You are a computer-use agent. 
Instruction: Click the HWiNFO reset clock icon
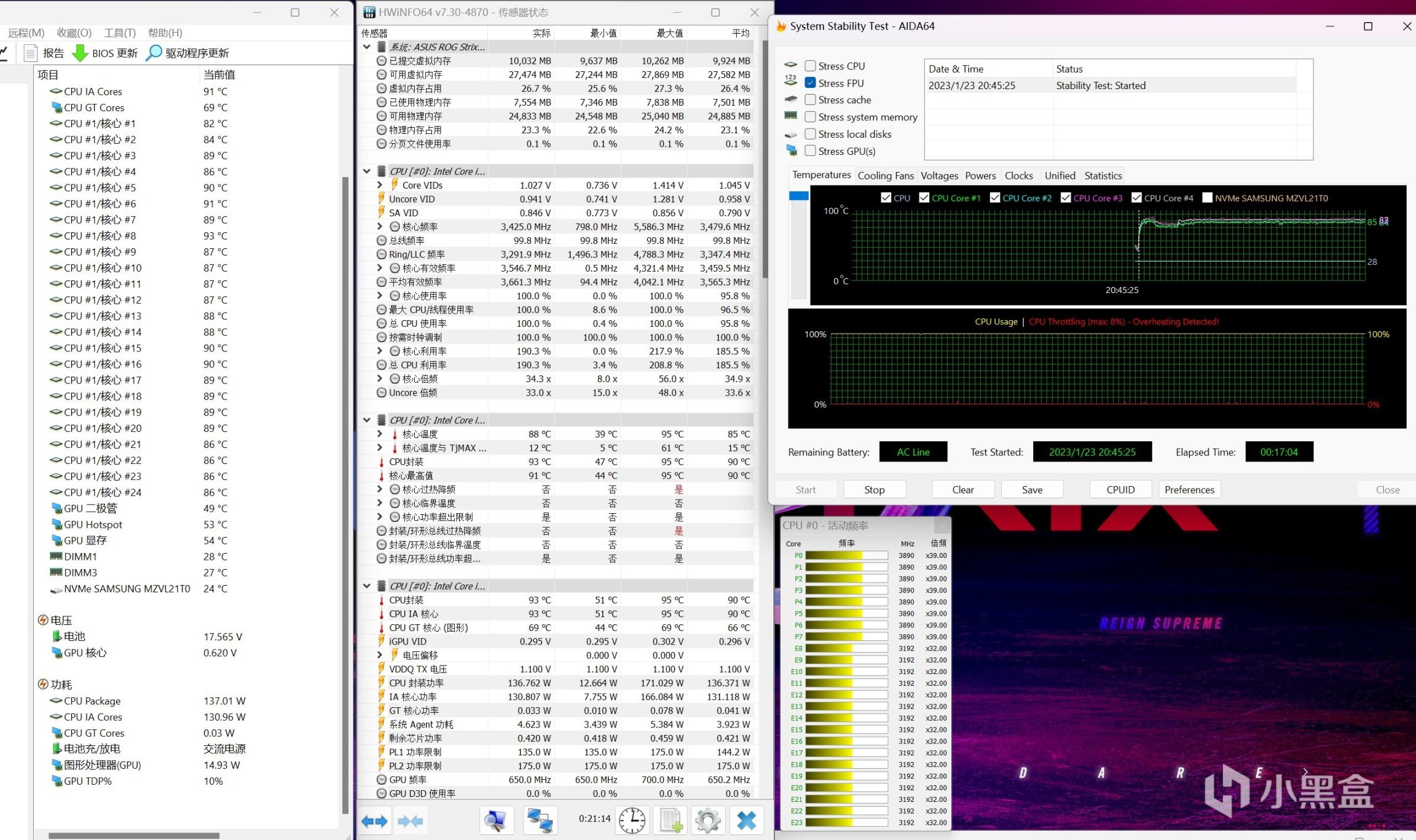pos(632,821)
